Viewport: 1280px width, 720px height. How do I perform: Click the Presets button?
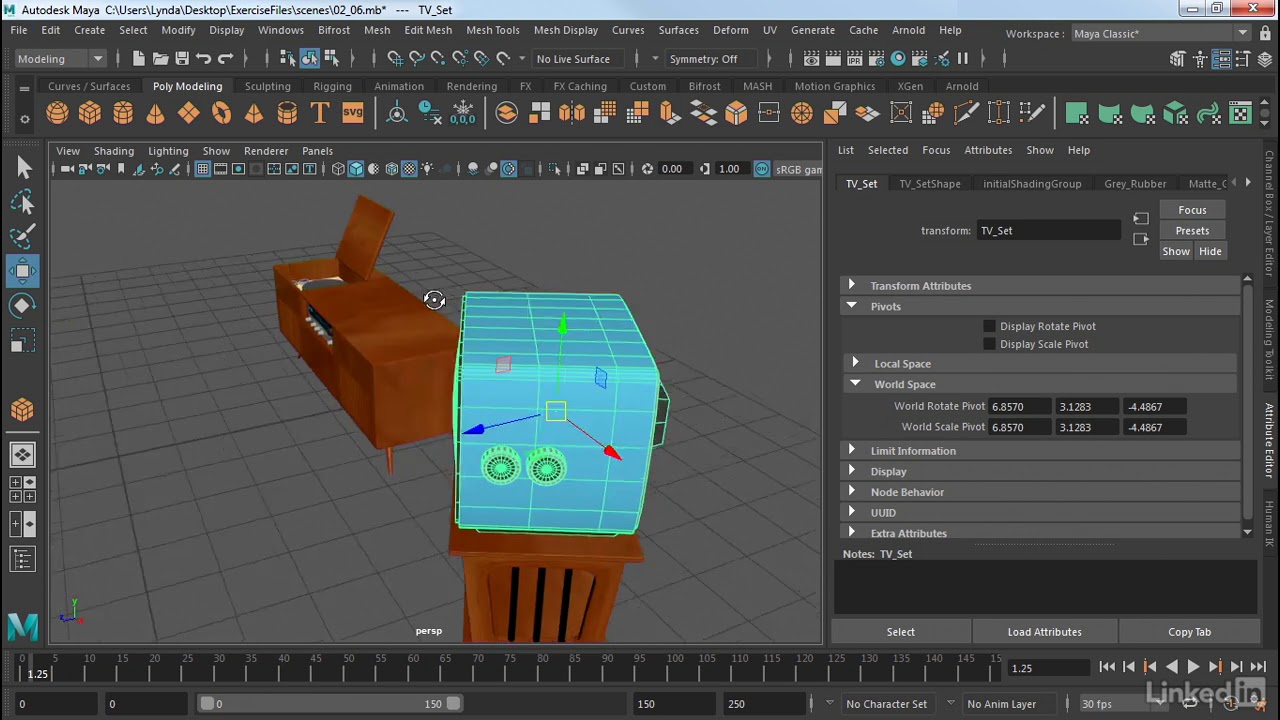point(1192,231)
